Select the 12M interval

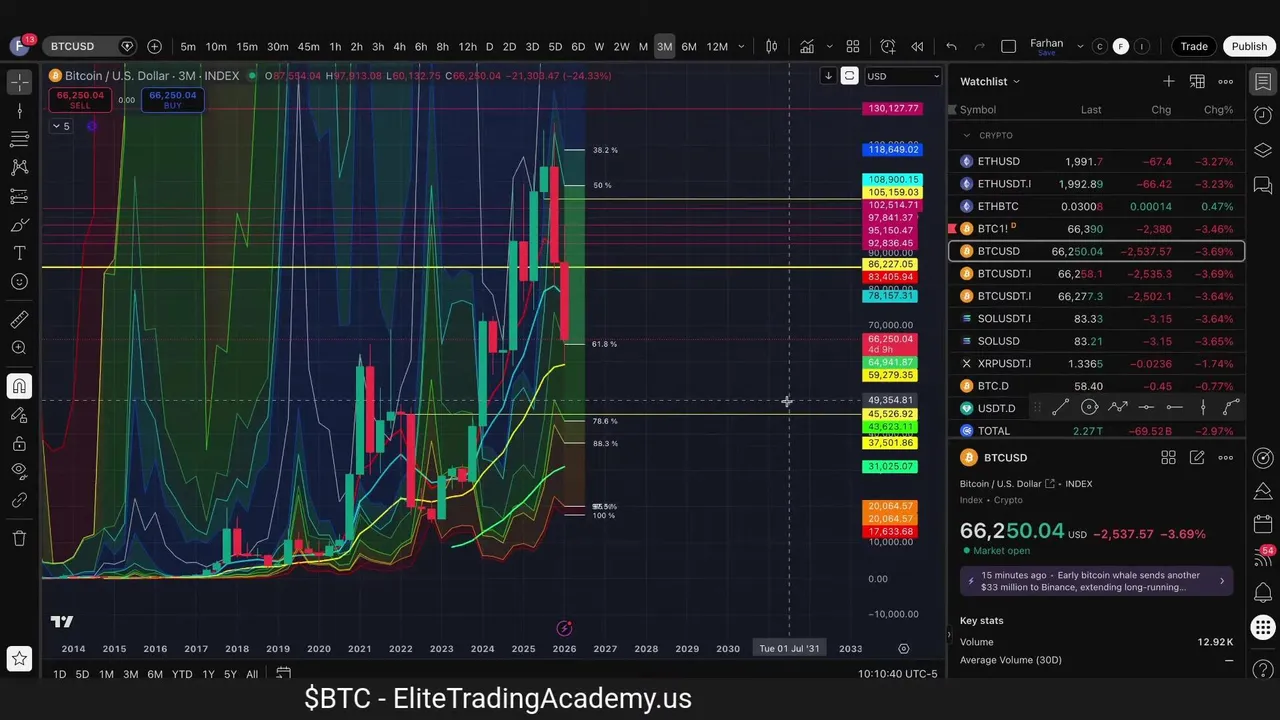click(x=717, y=46)
